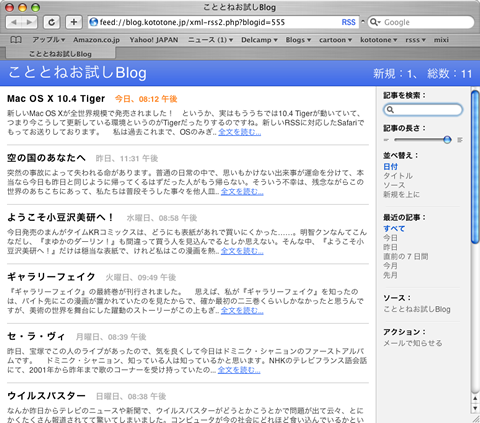The image size is (480, 423).
Task: Click the shorter article length icon
Action: (386, 140)
